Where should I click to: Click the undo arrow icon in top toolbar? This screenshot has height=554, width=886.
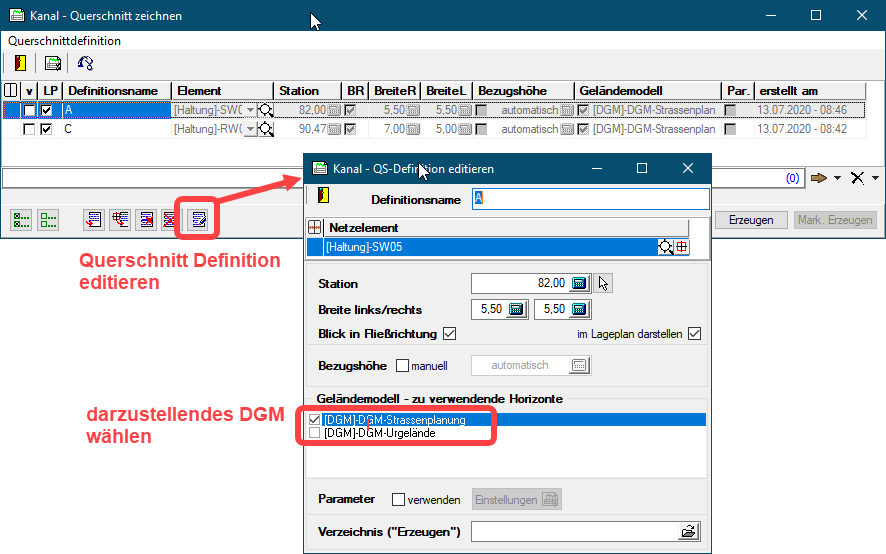click(x=85, y=64)
